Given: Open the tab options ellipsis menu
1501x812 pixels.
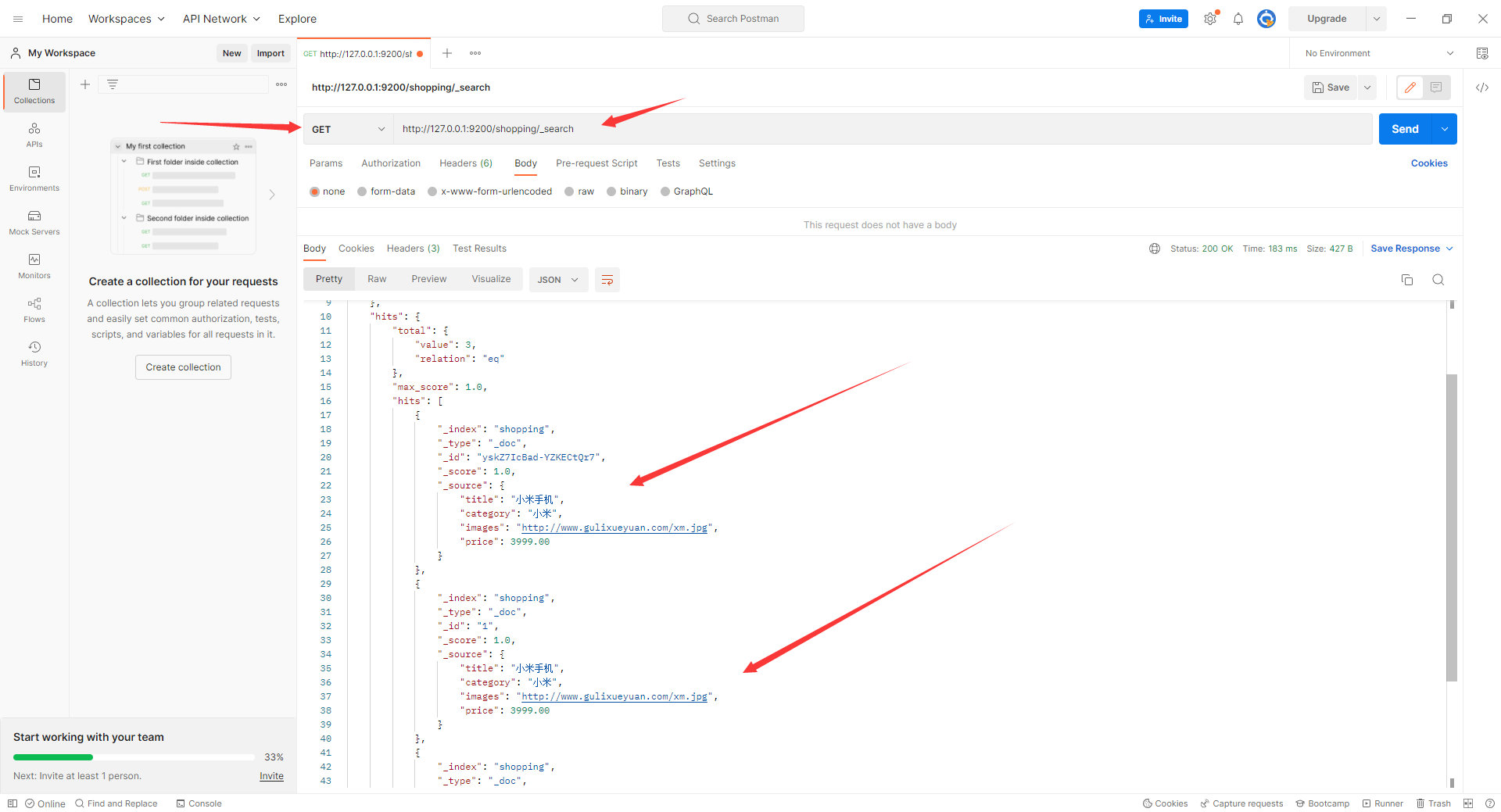Looking at the screenshot, I should [475, 53].
